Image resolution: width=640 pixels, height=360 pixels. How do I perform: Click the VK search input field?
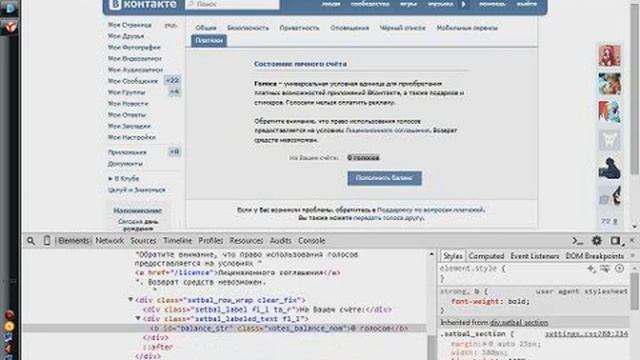232,4
